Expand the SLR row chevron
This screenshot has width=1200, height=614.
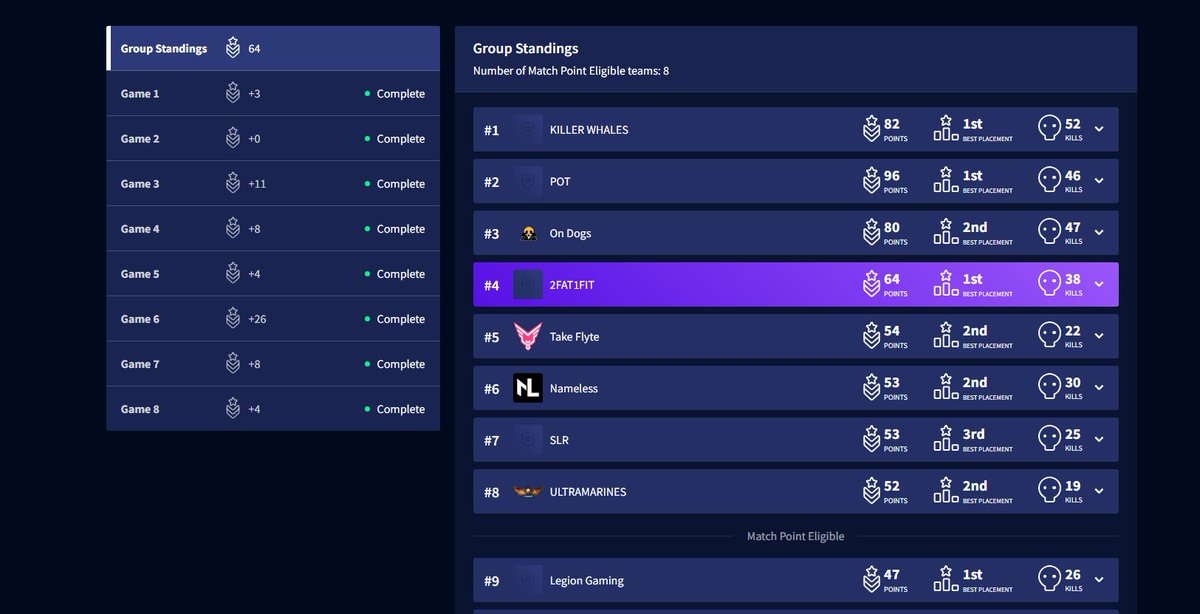pos(1099,440)
